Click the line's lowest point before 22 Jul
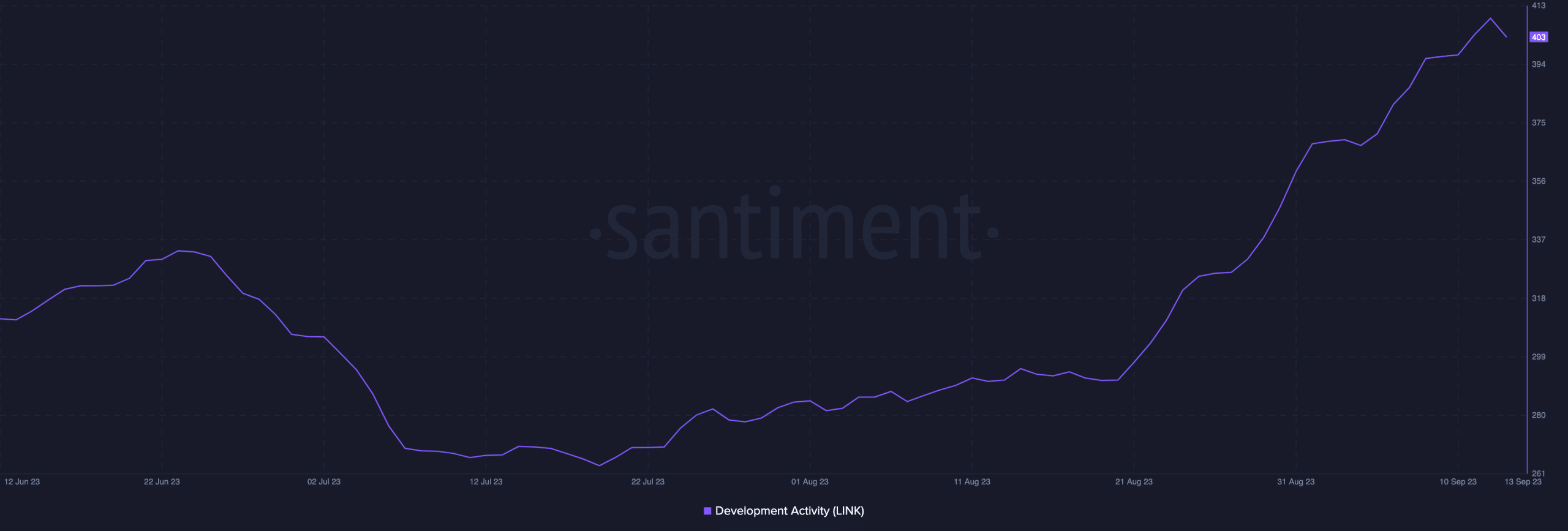 599,465
